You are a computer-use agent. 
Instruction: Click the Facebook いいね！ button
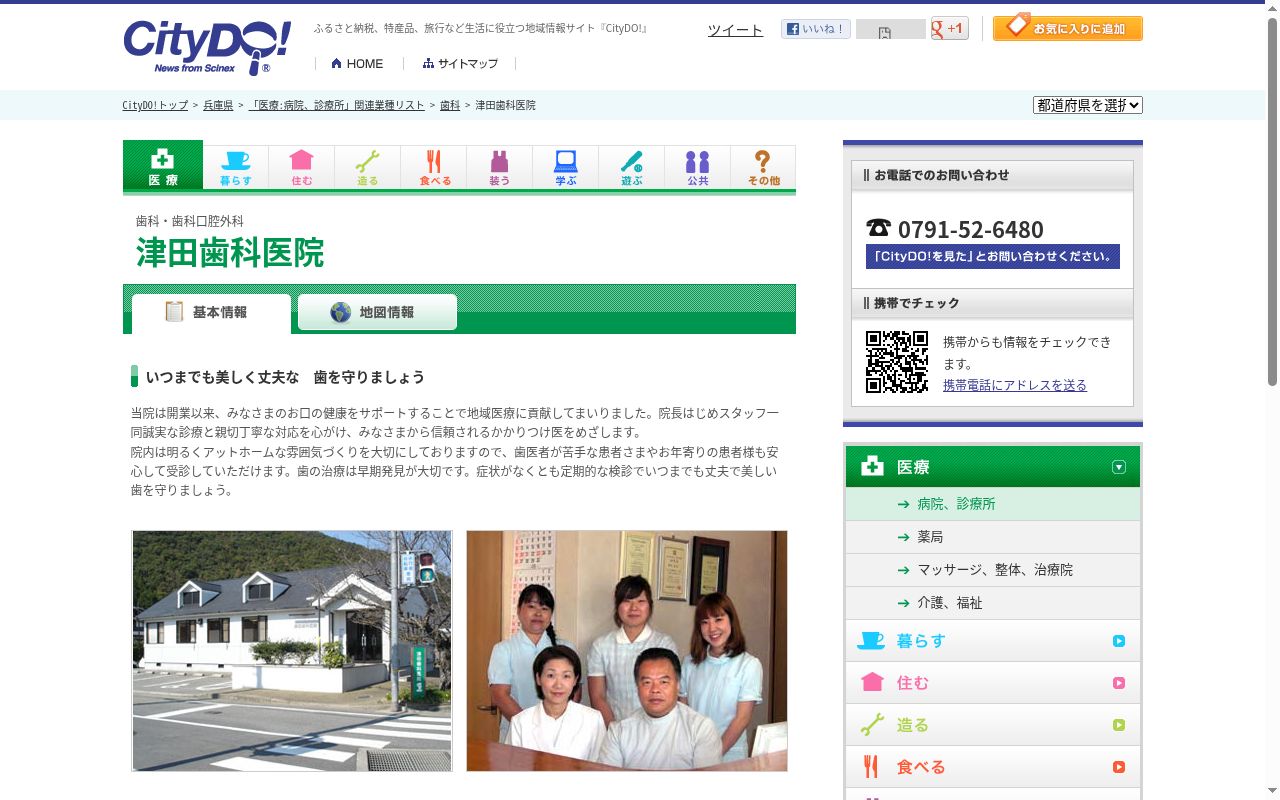click(816, 29)
